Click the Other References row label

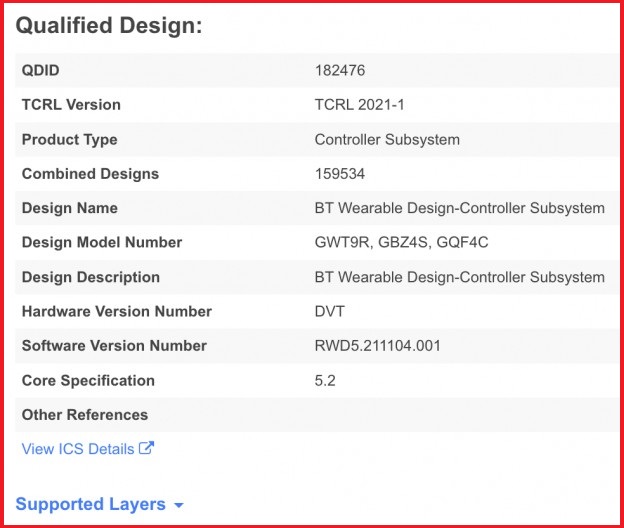[x=85, y=414]
